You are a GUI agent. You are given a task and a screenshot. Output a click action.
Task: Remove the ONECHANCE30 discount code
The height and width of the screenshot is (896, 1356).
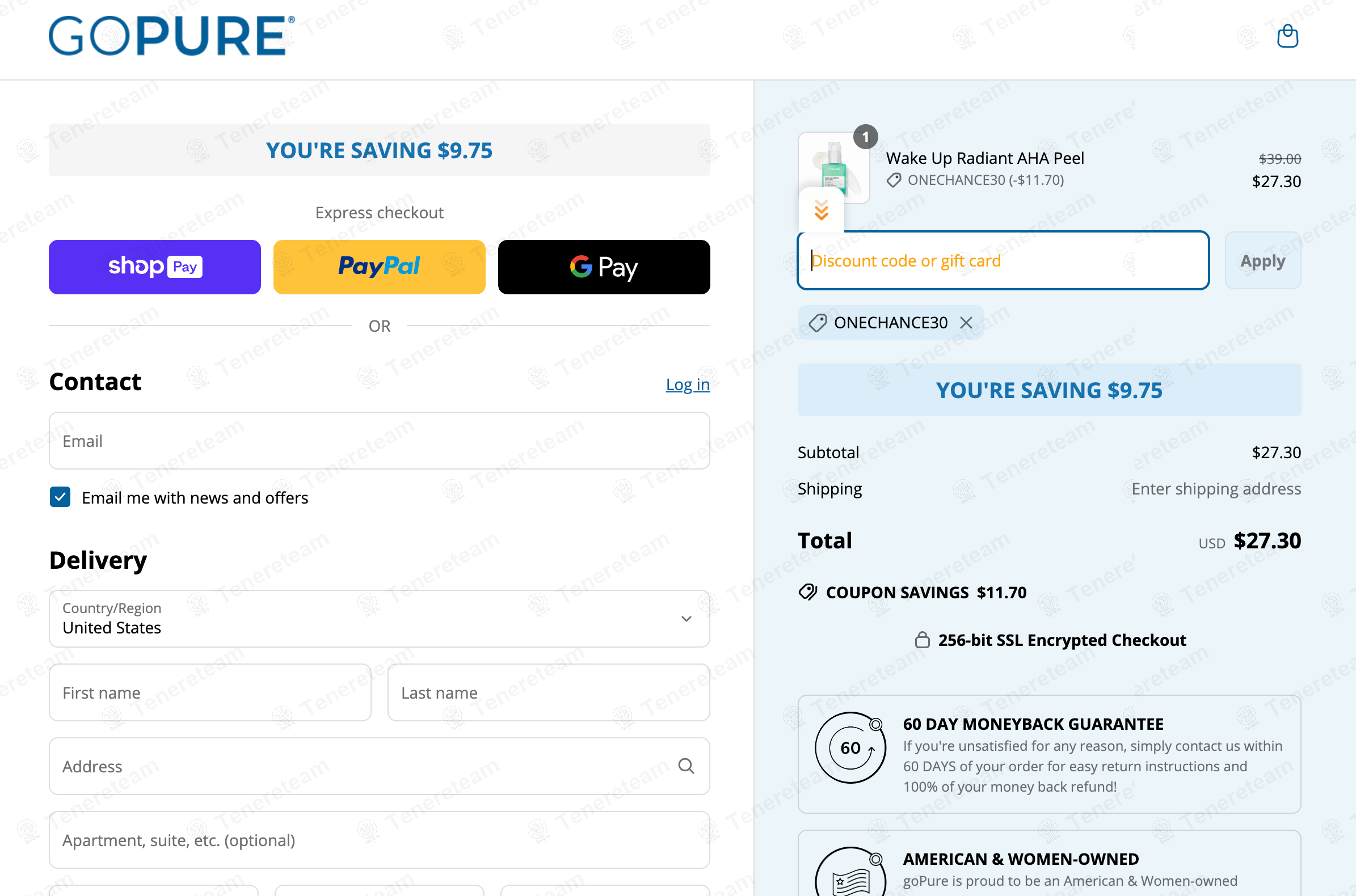966,323
